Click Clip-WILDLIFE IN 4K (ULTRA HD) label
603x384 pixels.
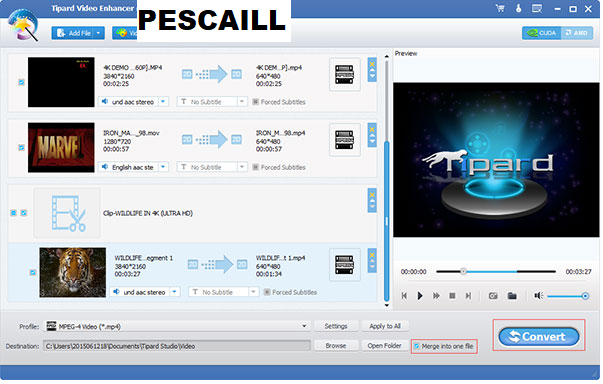[x=148, y=213]
